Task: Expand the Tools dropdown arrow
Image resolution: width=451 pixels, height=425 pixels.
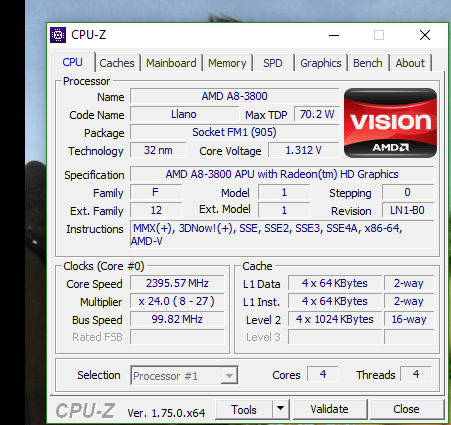Action: click(281, 409)
